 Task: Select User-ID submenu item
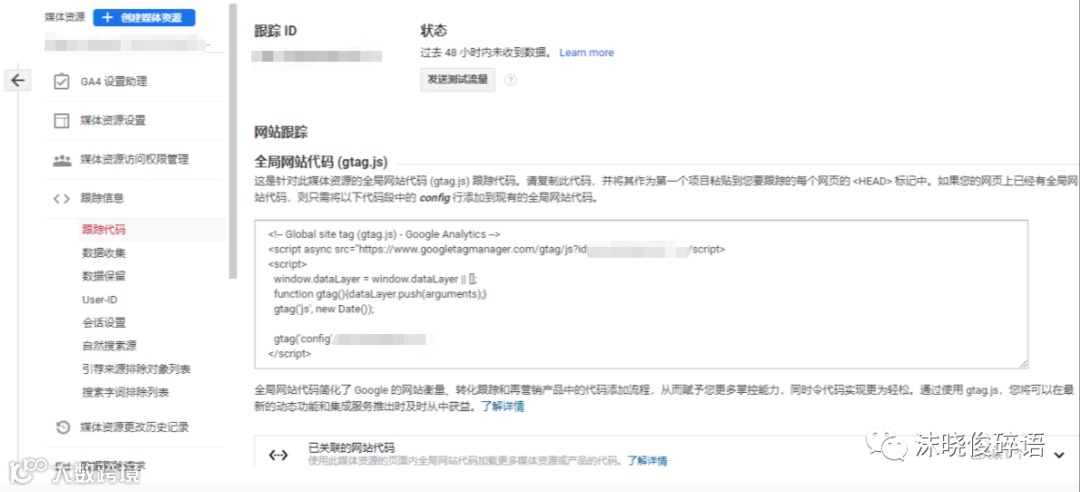coord(99,300)
